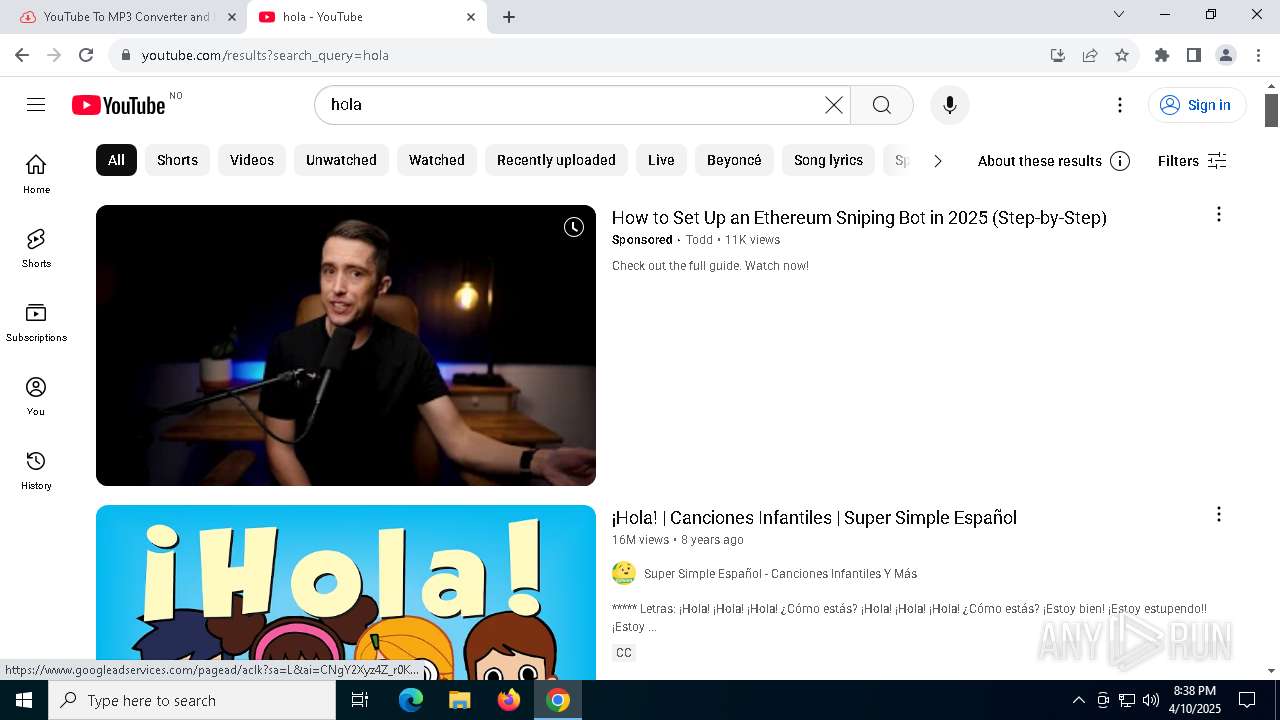Screen dimensions: 1280x720
Task: Select the Unwatched filter chip
Action: 341,160
